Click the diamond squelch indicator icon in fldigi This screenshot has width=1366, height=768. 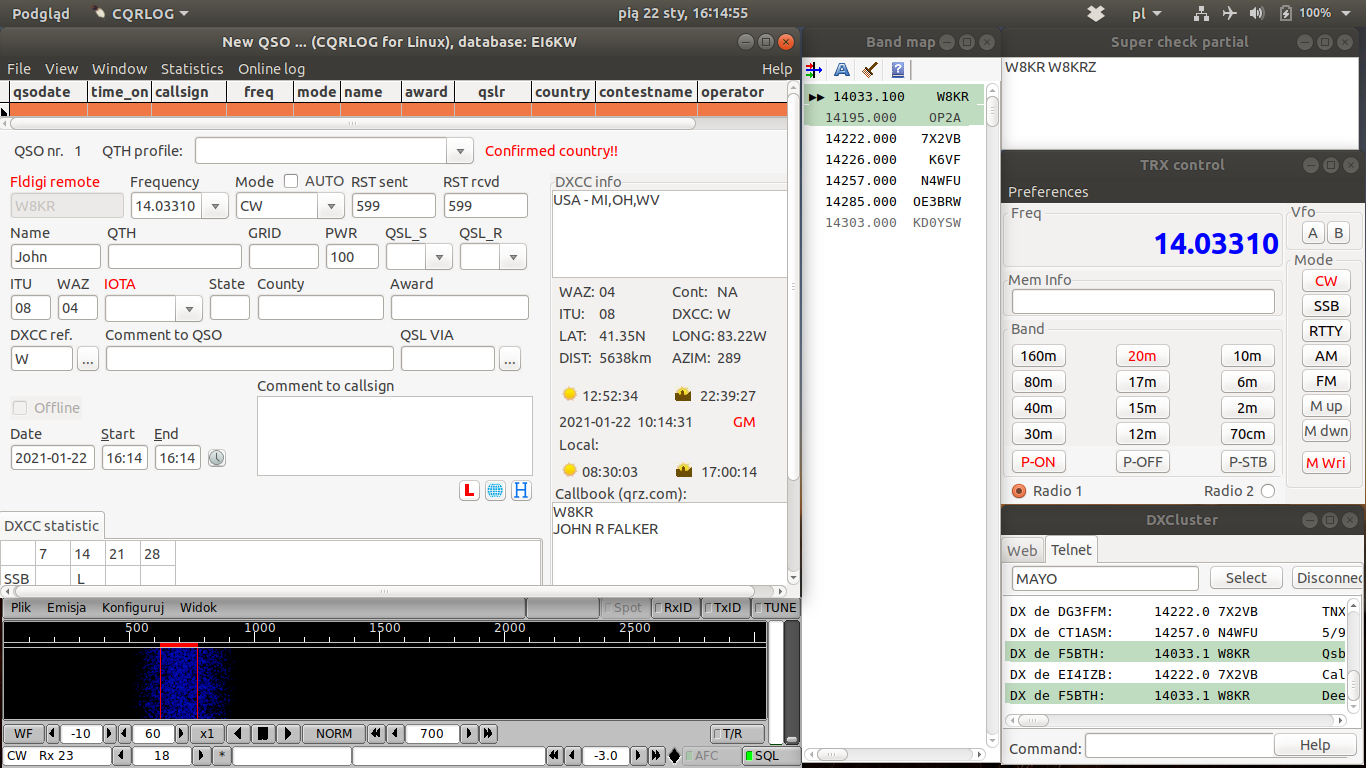click(x=675, y=756)
